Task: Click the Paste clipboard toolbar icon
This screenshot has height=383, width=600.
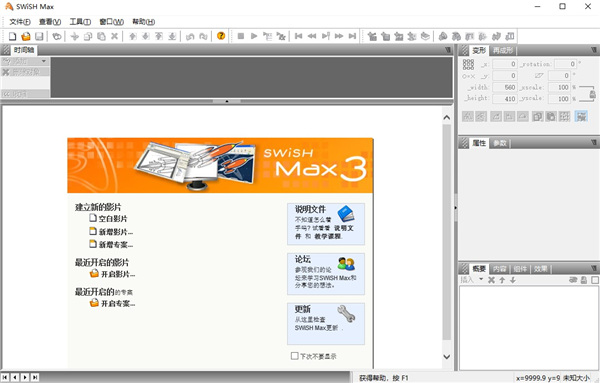Action: (101, 36)
